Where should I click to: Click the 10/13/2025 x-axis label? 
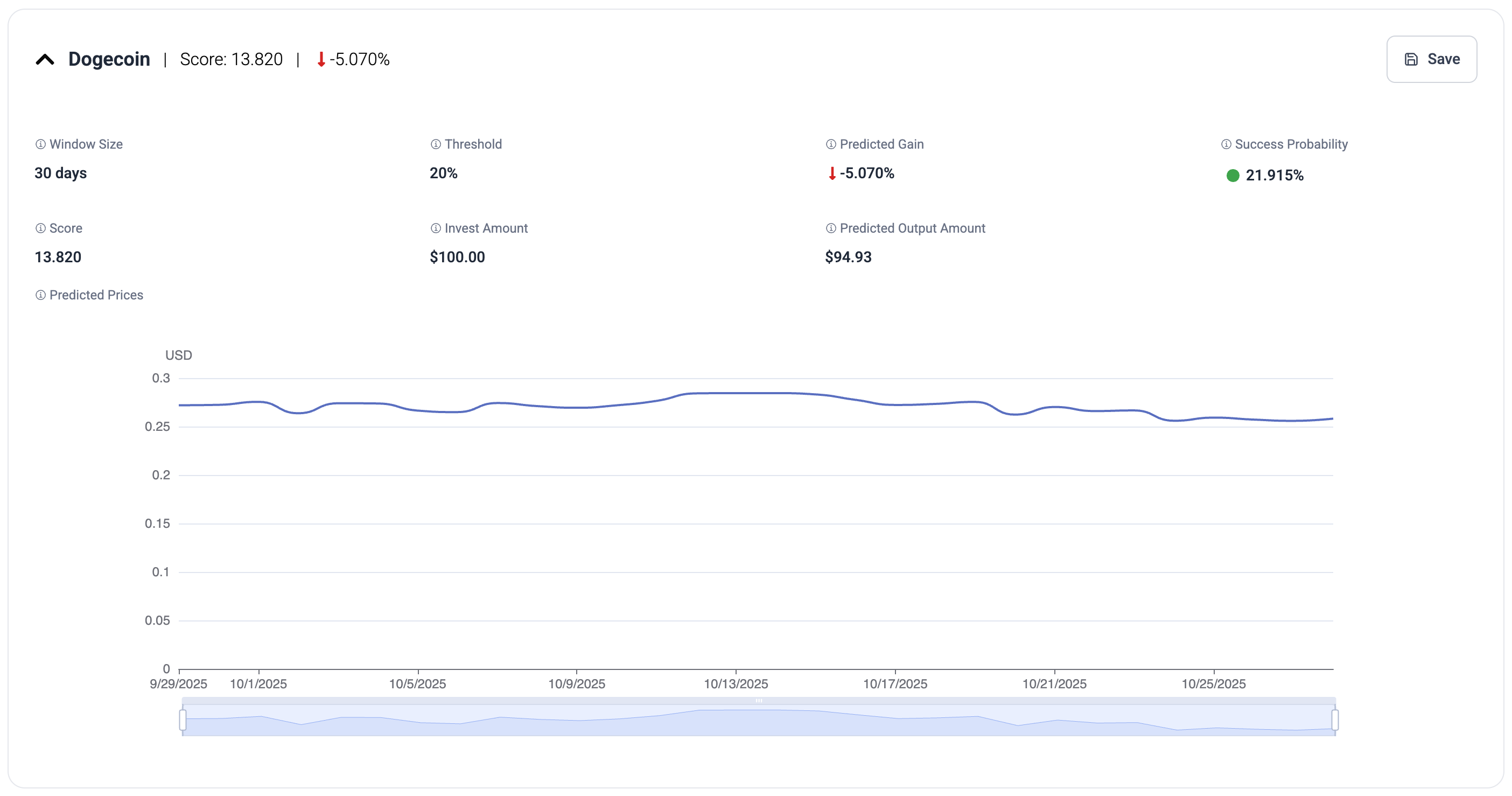coord(736,684)
